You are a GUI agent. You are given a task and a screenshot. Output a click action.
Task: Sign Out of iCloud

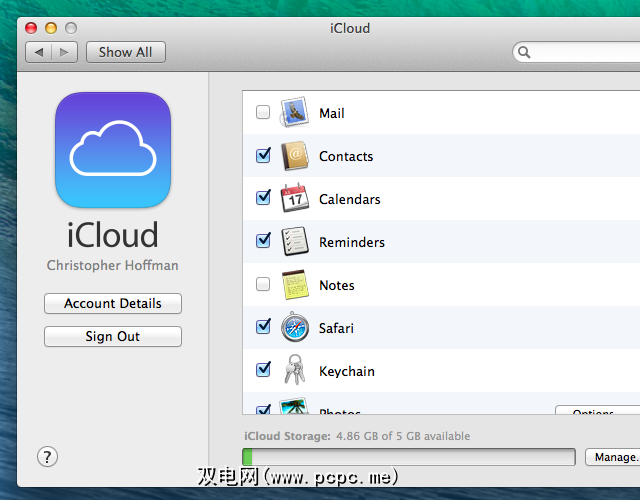point(113,336)
